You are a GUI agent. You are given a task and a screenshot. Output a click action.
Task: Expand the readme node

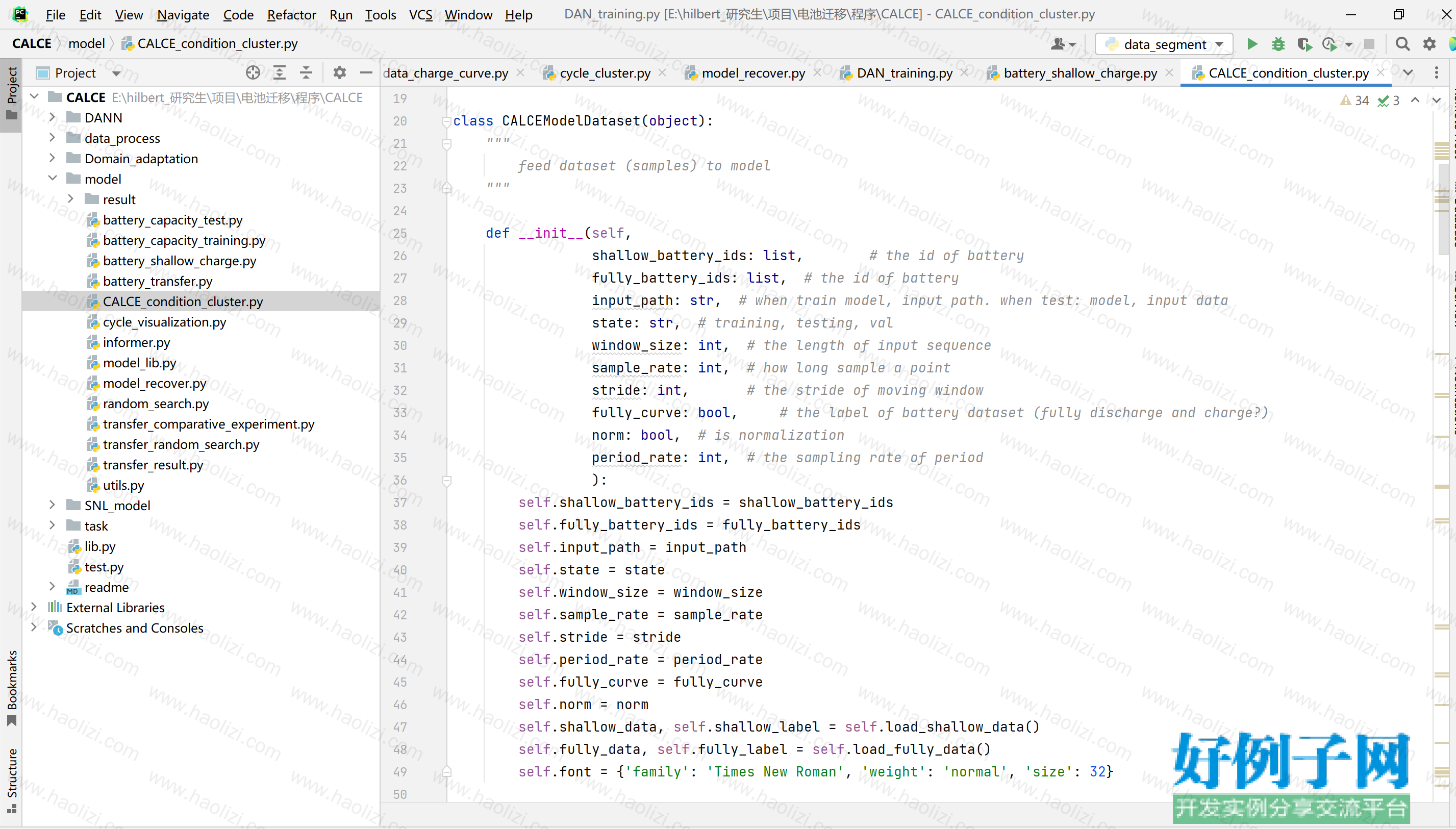(53, 587)
